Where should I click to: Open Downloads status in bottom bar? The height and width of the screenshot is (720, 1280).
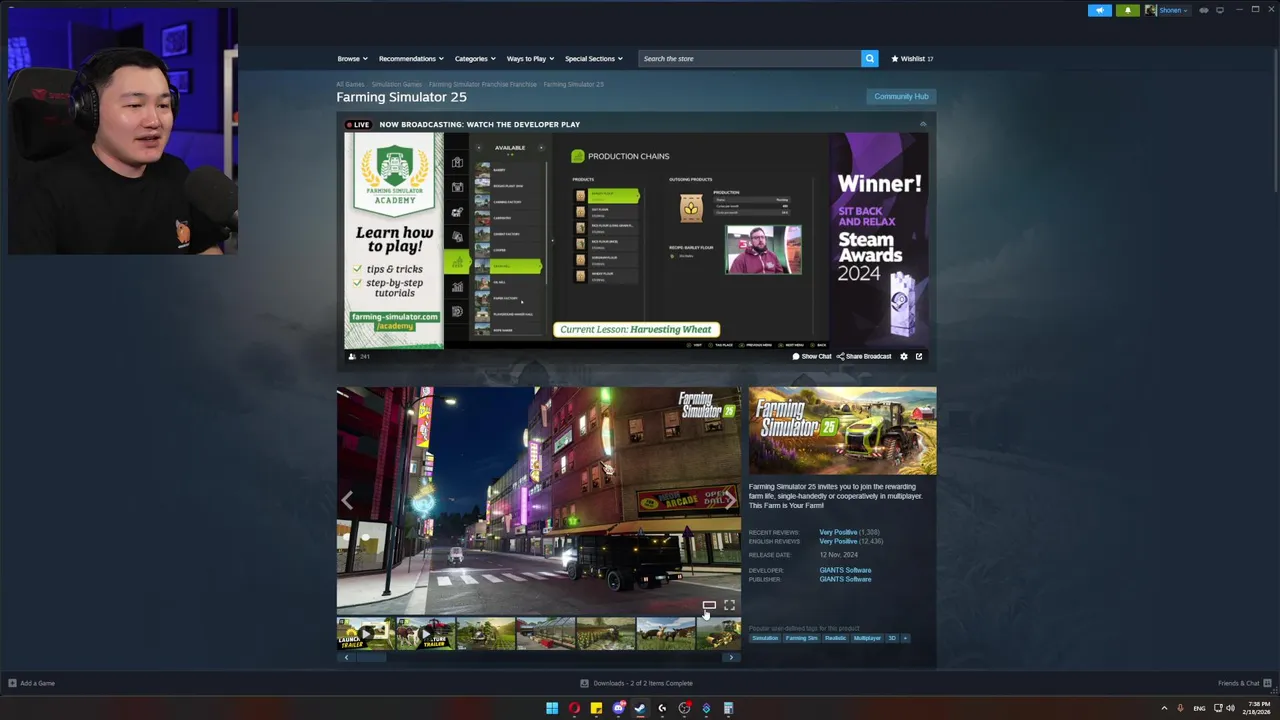tap(637, 683)
